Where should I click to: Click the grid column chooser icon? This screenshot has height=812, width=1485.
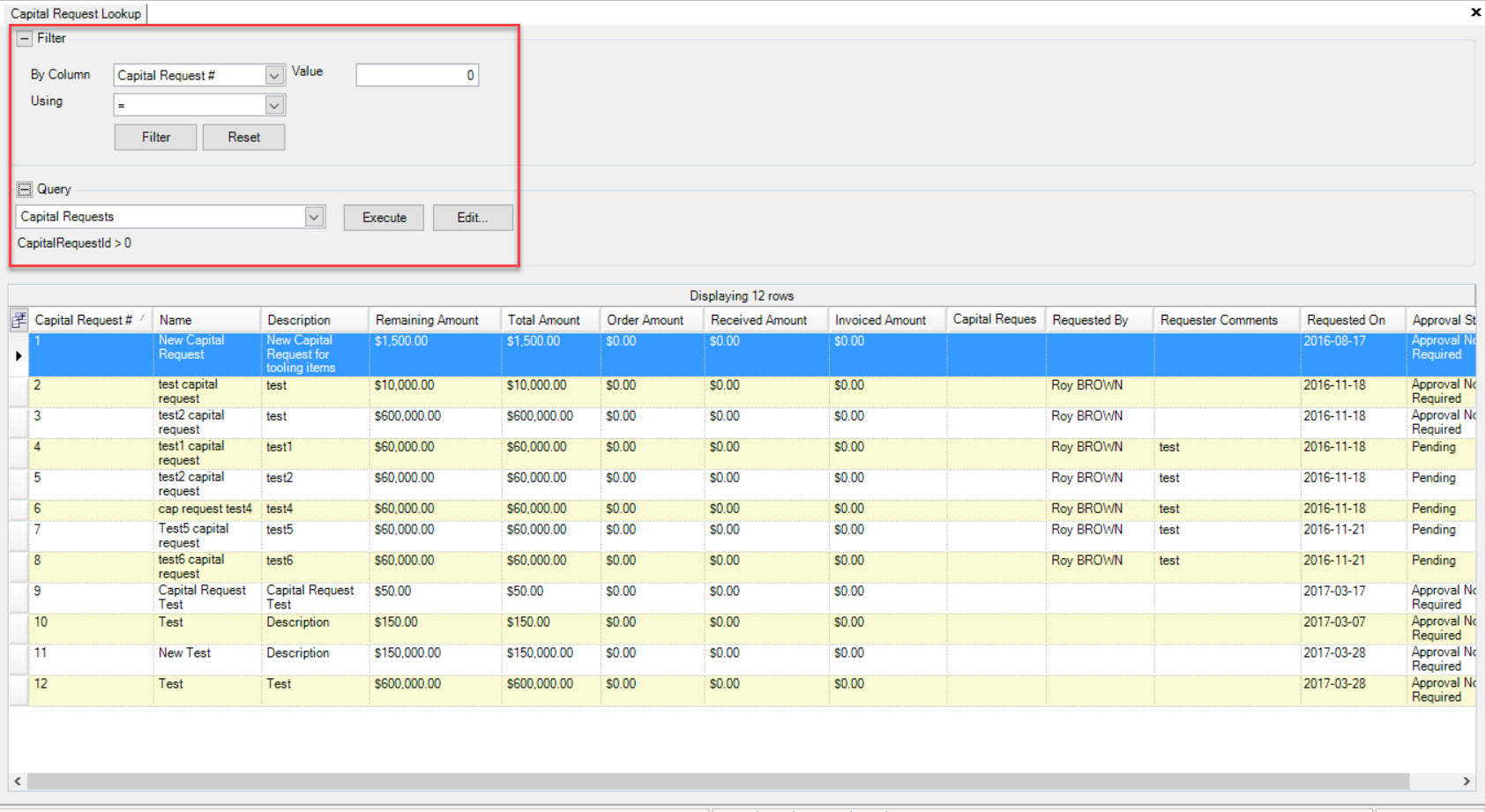click(19, 320)
